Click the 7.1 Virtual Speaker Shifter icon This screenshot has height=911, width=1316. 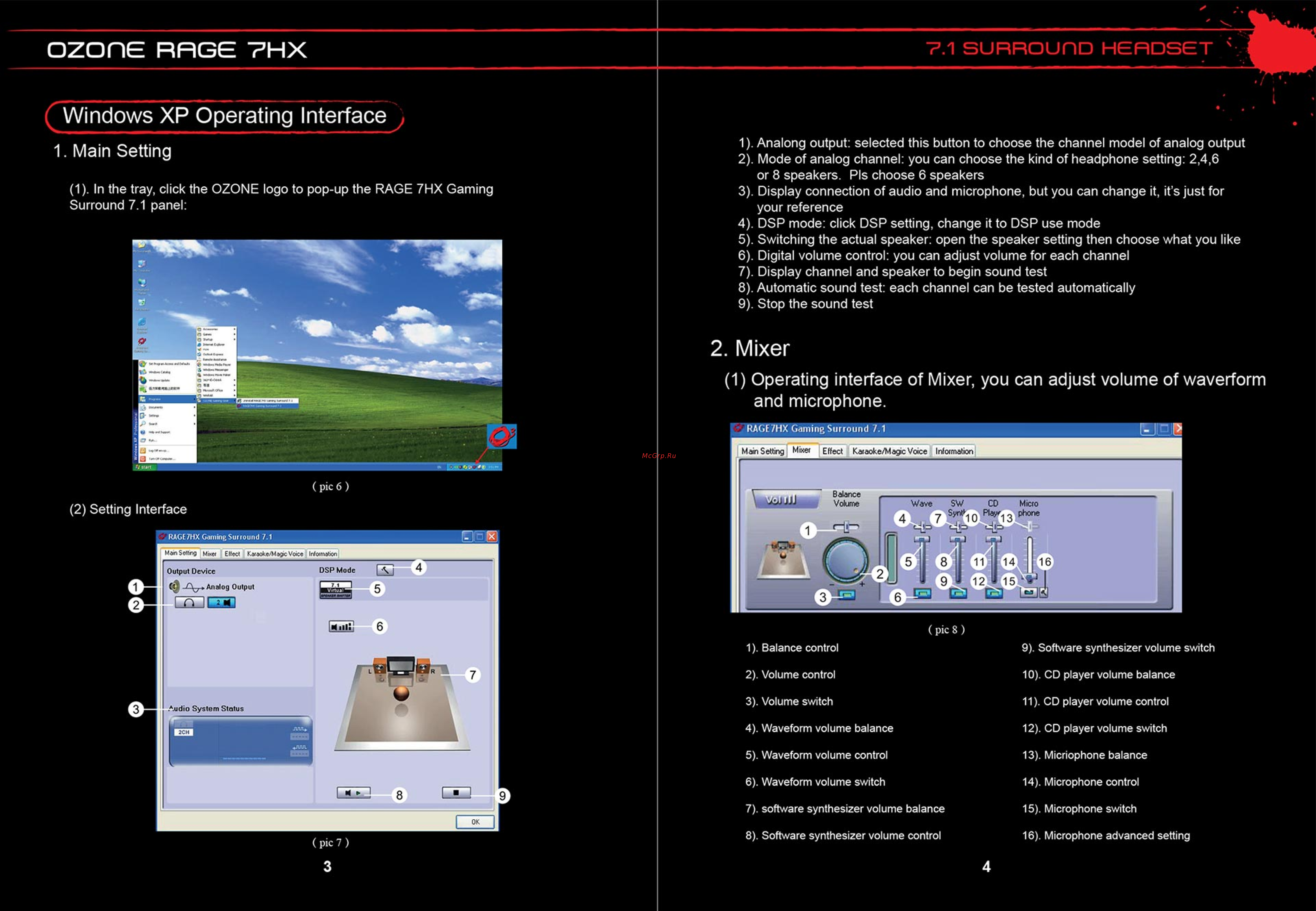336,590
